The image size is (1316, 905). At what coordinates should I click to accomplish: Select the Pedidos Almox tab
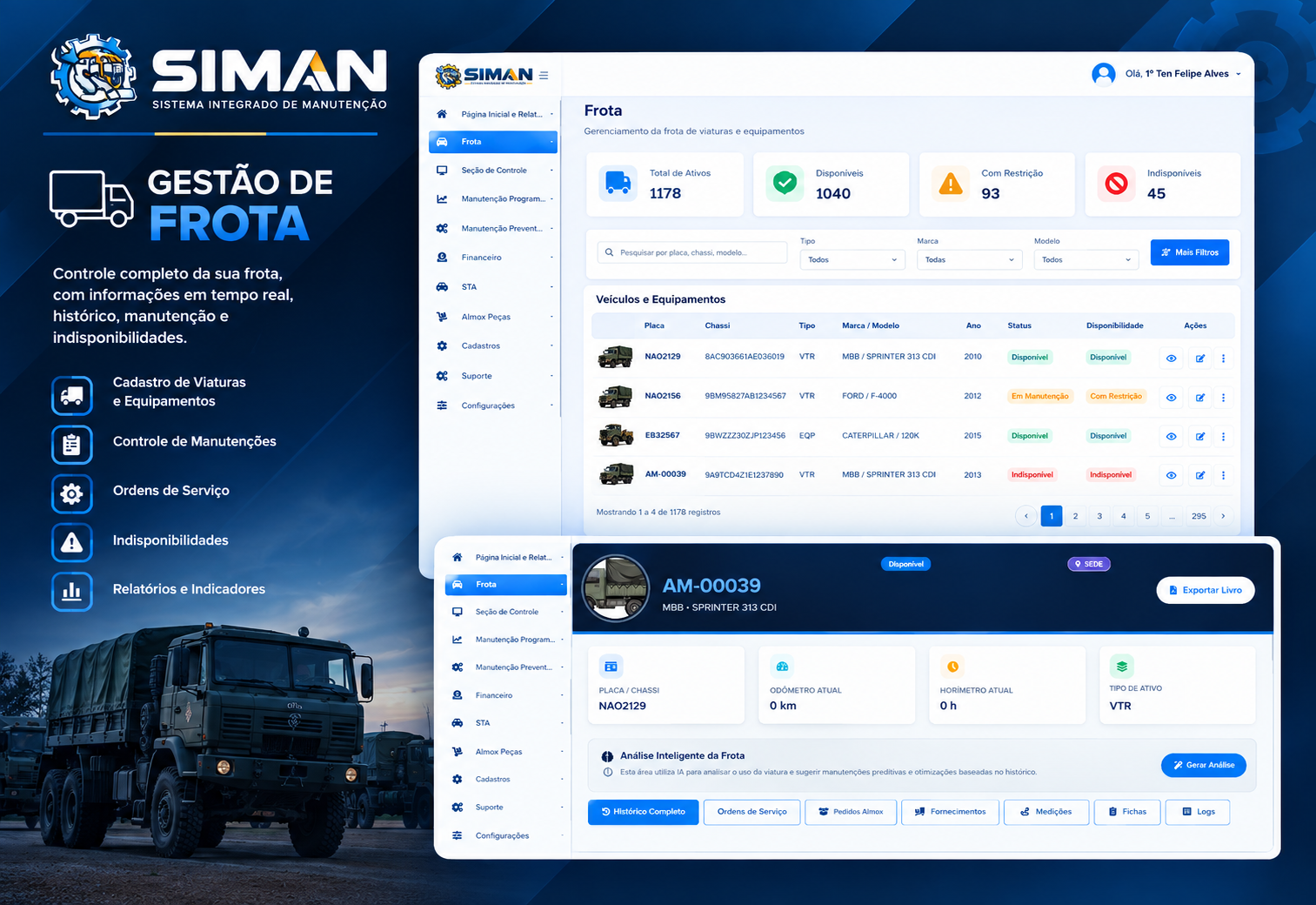click(851, 812)
